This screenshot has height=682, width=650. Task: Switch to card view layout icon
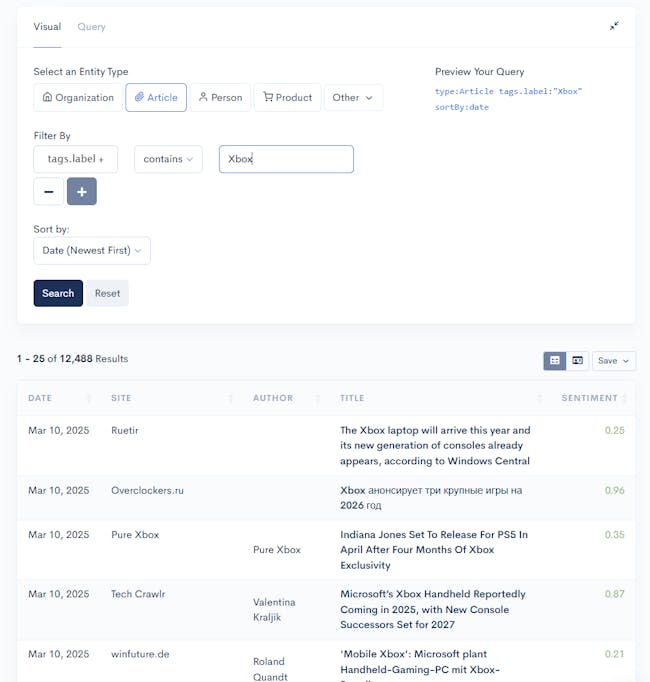point(577,360)
